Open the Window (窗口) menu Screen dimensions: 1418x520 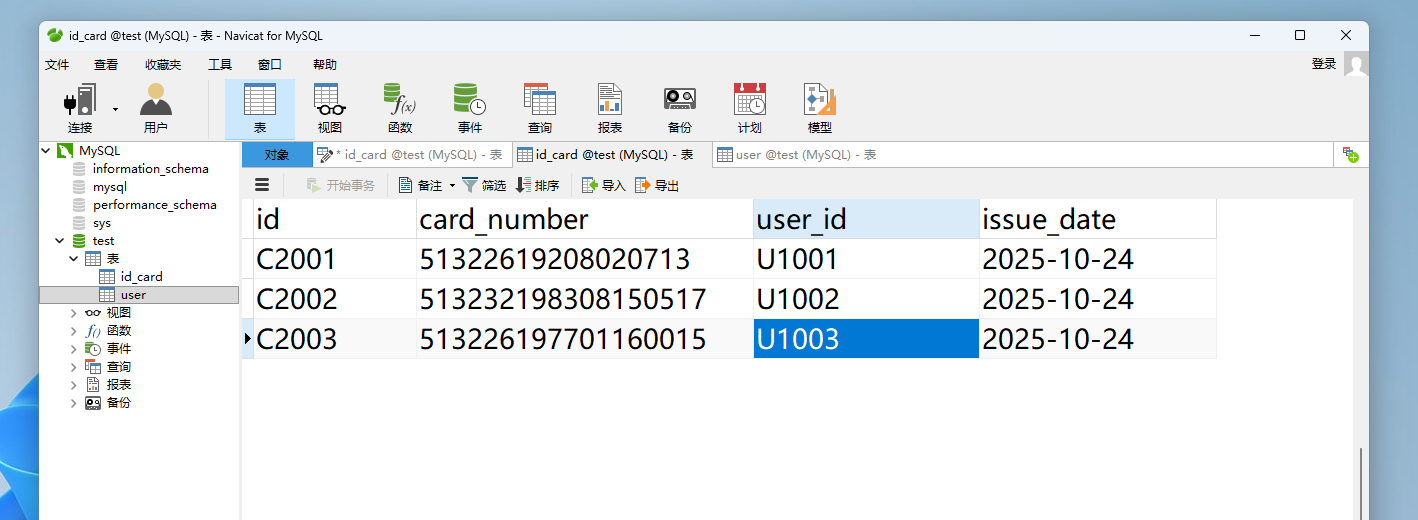(270, 64)
